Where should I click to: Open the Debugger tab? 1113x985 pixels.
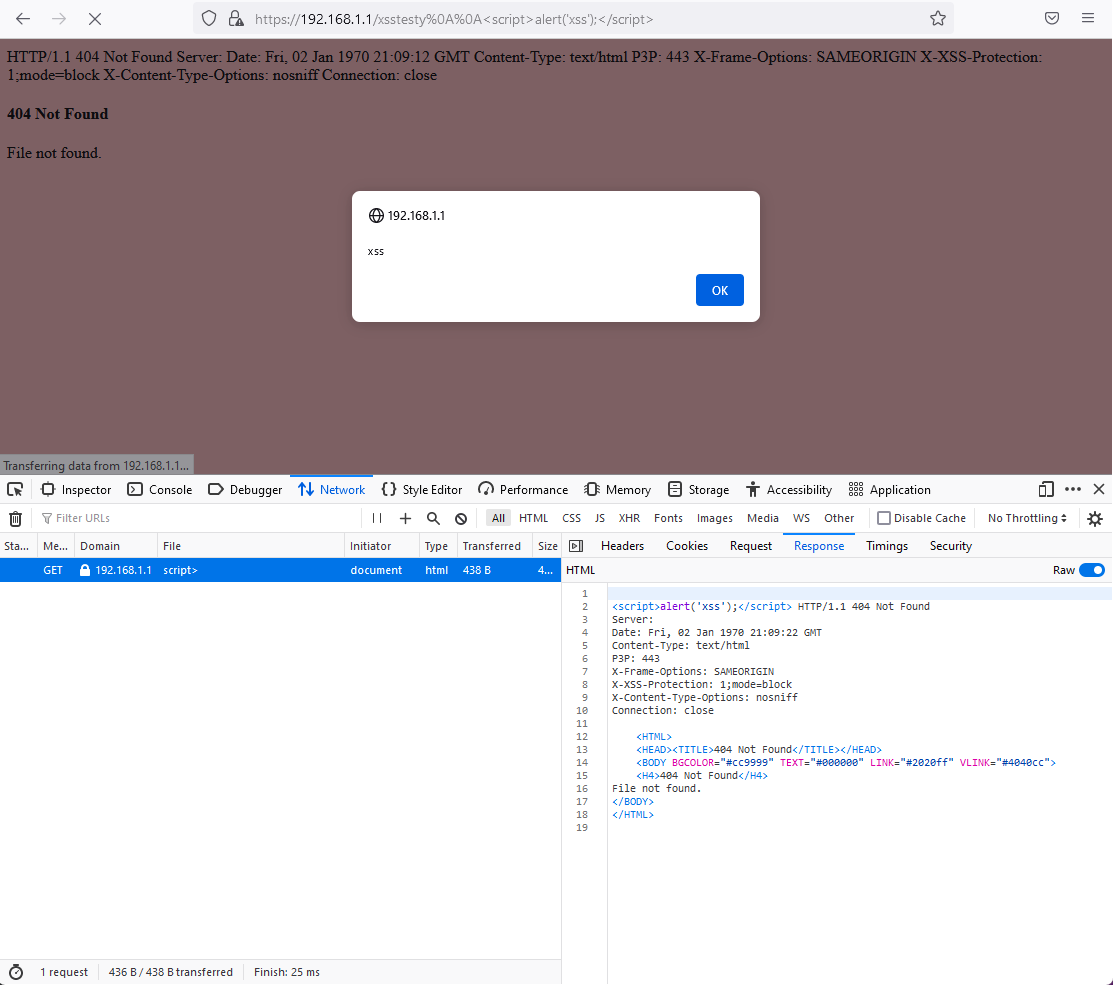(x=245, y=490)
